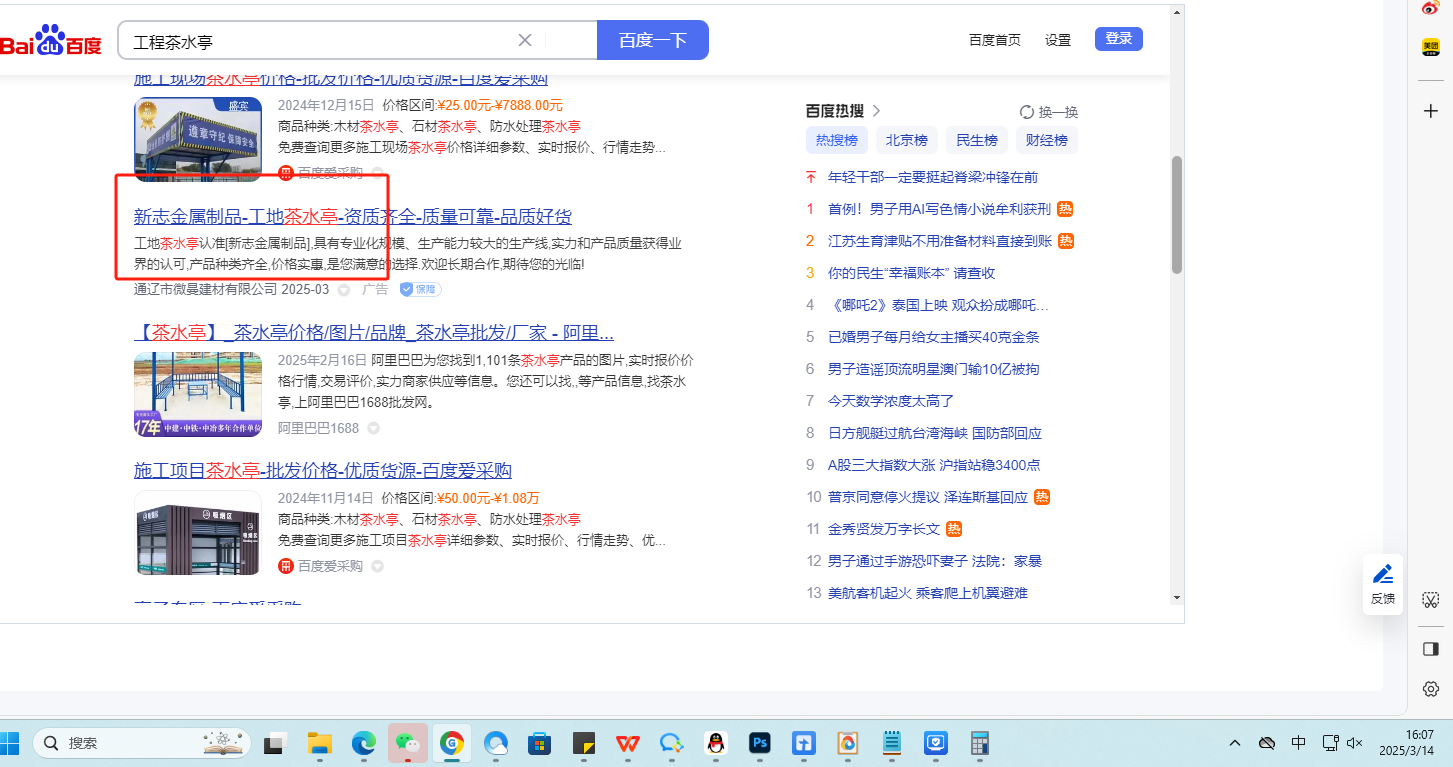
Task: Open the 施工项目茶水亭 批发价格 result link
Action: point(323,471)
